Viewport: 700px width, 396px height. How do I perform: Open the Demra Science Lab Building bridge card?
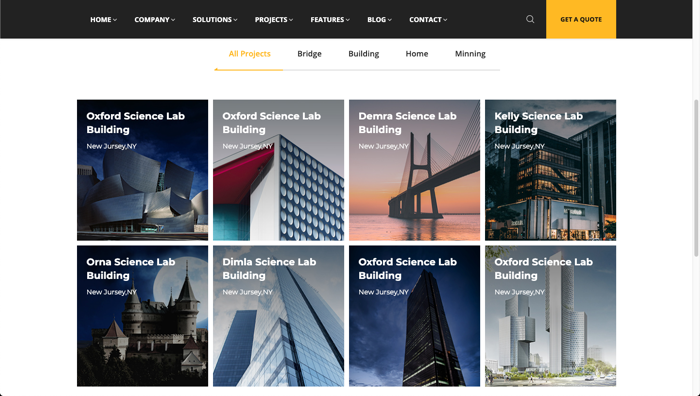click(x=414, y=170)
